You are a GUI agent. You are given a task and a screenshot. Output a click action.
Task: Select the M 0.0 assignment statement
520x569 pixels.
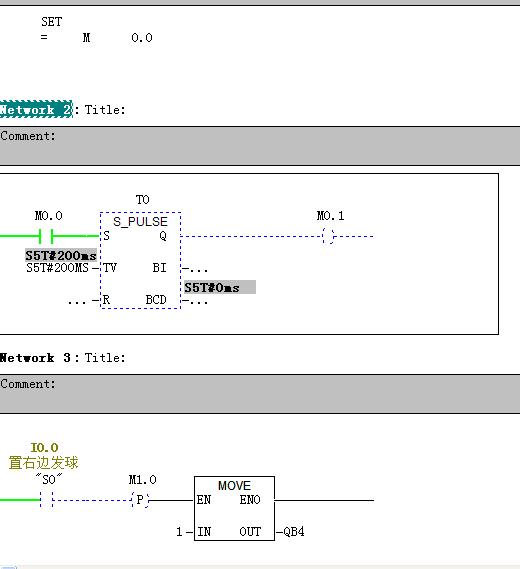pos(97,37)
